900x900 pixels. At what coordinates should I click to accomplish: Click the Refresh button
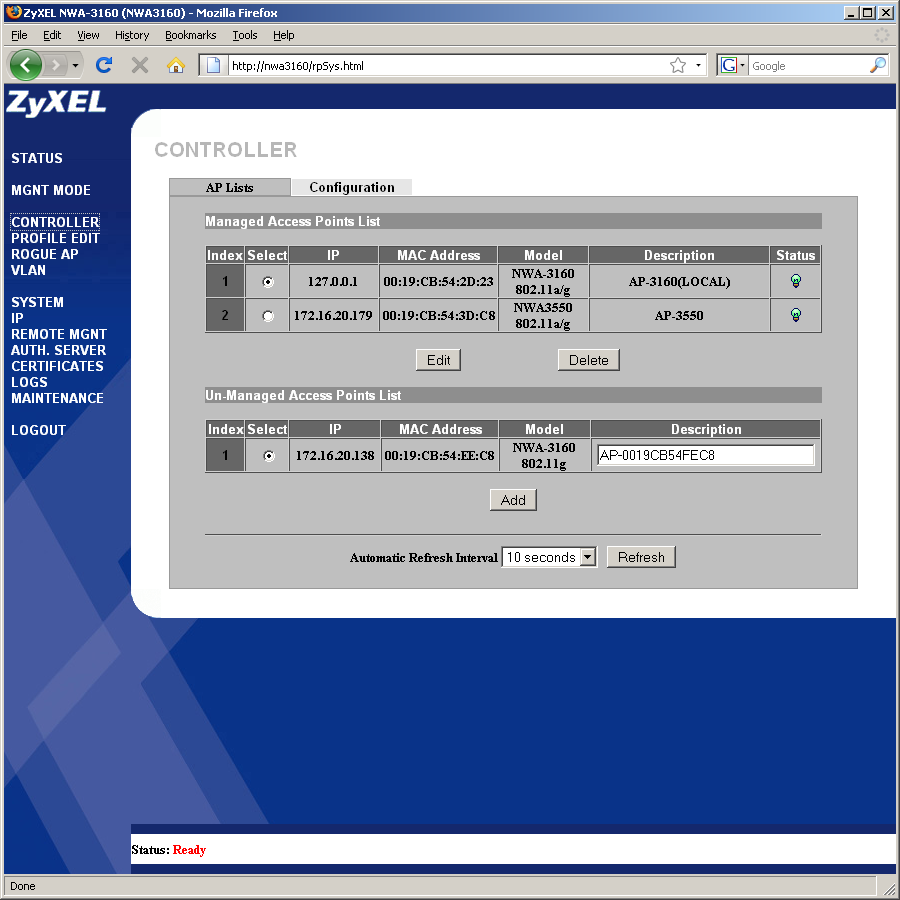[641, 557]
